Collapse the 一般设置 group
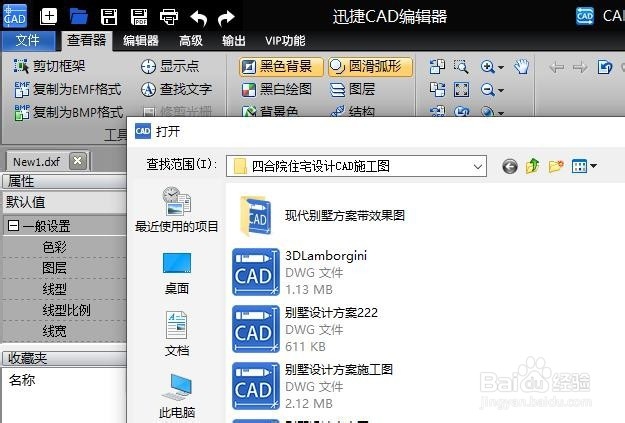 click(x=13, y=226)
